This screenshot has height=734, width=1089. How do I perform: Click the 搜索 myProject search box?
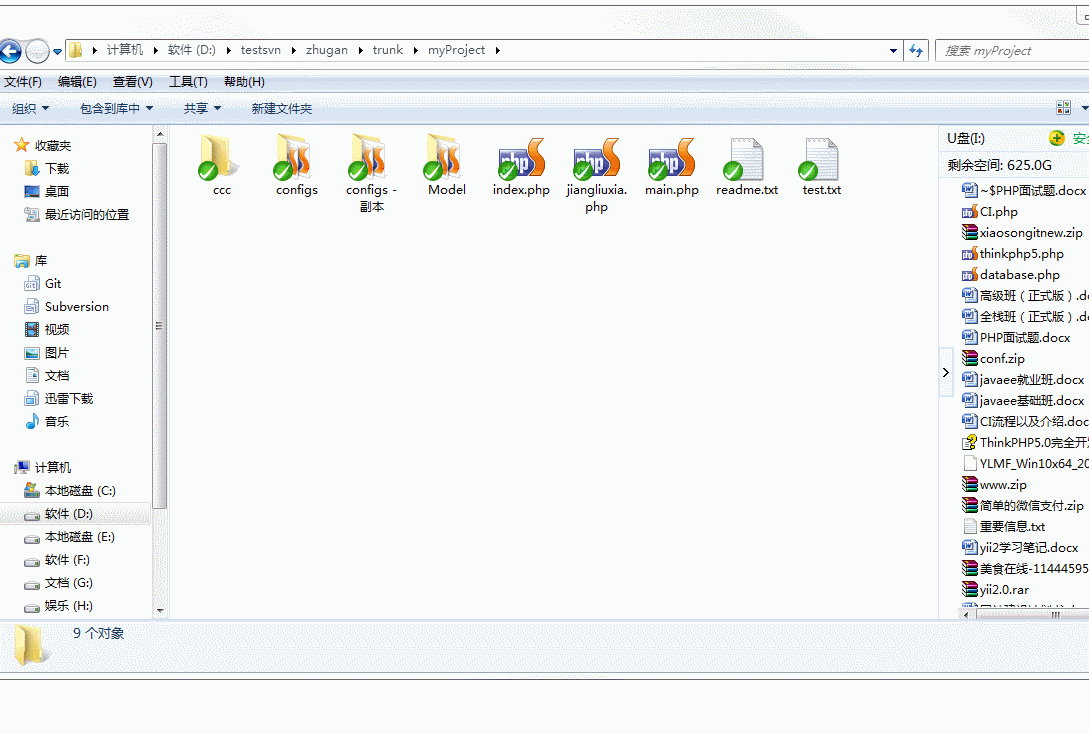pyautogui.click(x=1012, y=51)
